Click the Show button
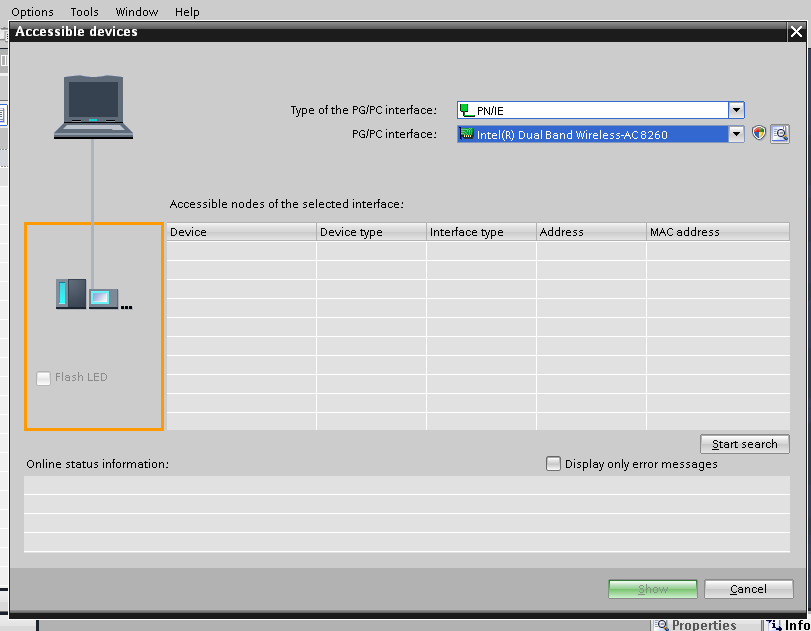The image size is (811, 631). click(x=653, y=589)
